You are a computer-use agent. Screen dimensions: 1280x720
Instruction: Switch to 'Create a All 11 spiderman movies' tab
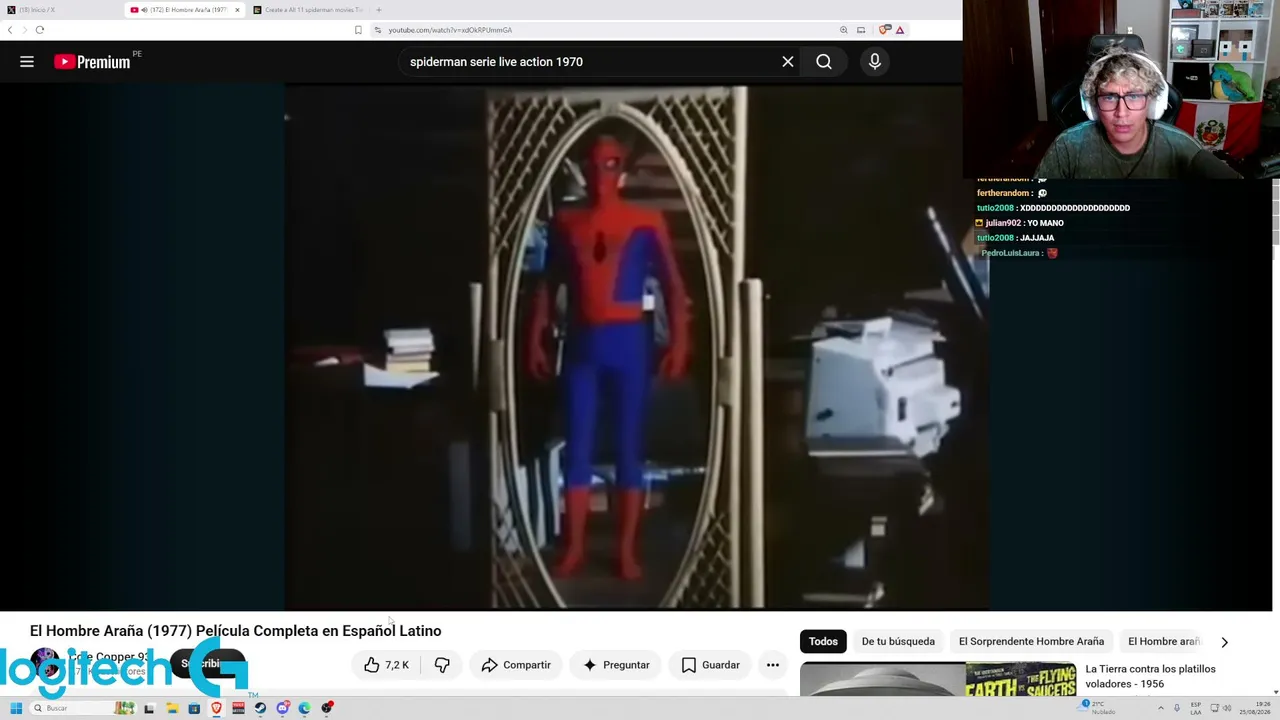pyautogui.click(x=308, y=10)
